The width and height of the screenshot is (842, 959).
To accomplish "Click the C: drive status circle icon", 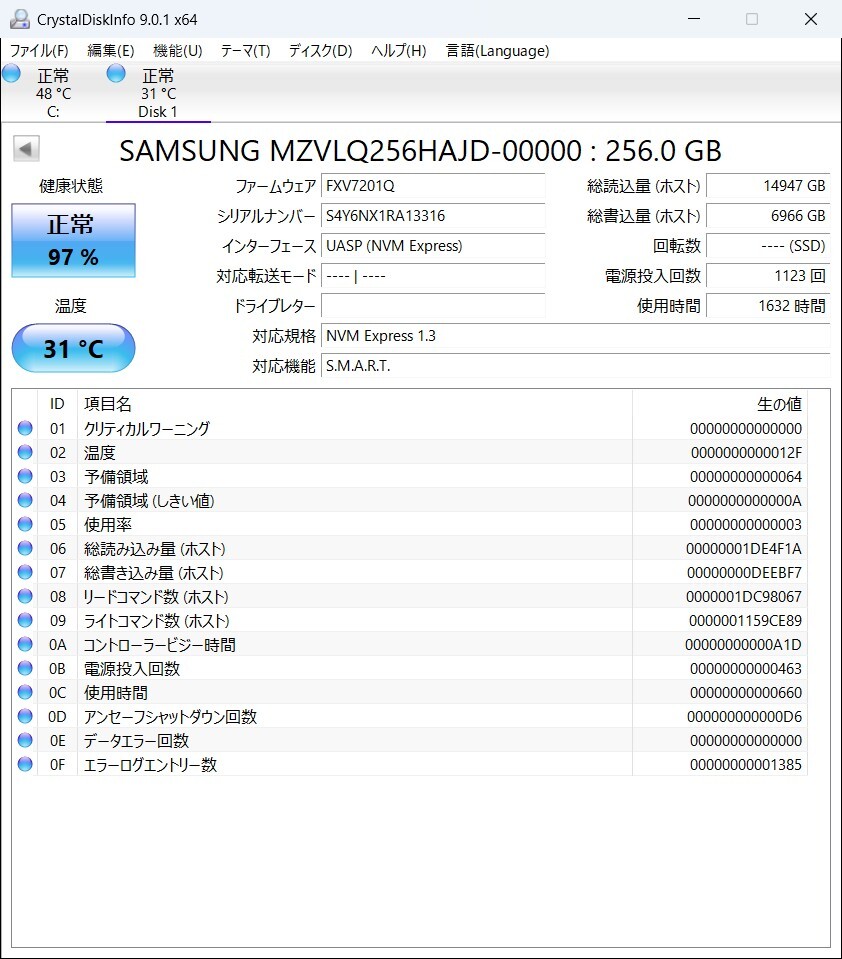I will click(11, 73).
